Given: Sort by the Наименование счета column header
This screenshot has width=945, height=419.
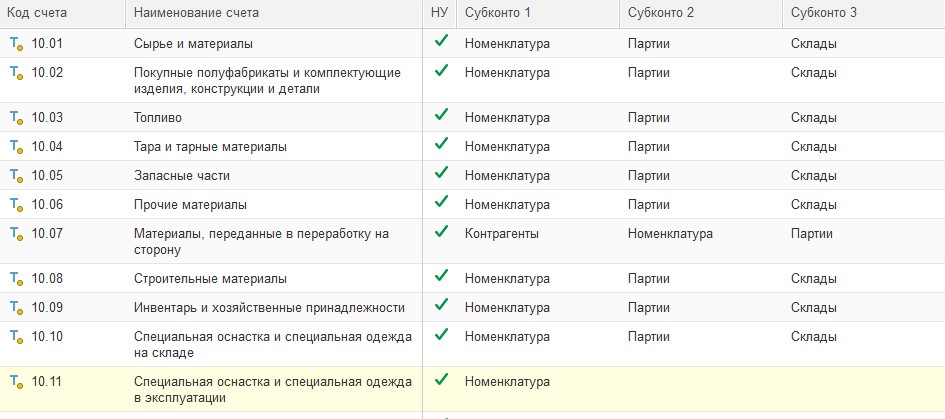Looking at the screenshot, I should (x=196, y=13).
